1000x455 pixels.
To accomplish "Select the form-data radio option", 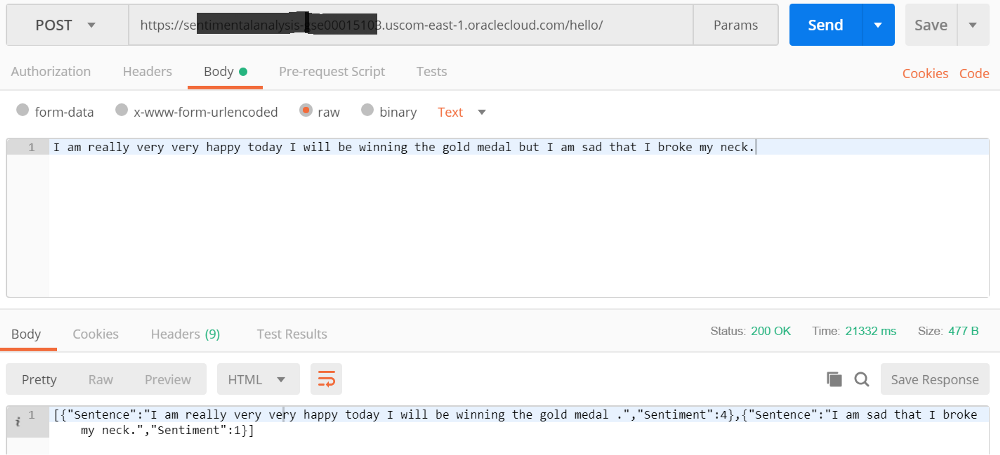I will [23, 110].
